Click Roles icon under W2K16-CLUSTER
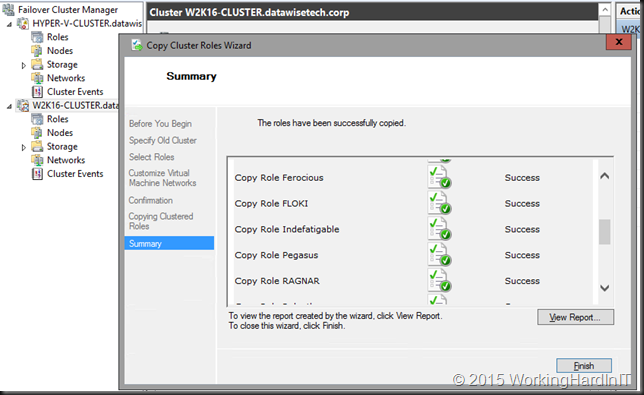Viewport: 644px width, 395px height. [x=37, y=119]
